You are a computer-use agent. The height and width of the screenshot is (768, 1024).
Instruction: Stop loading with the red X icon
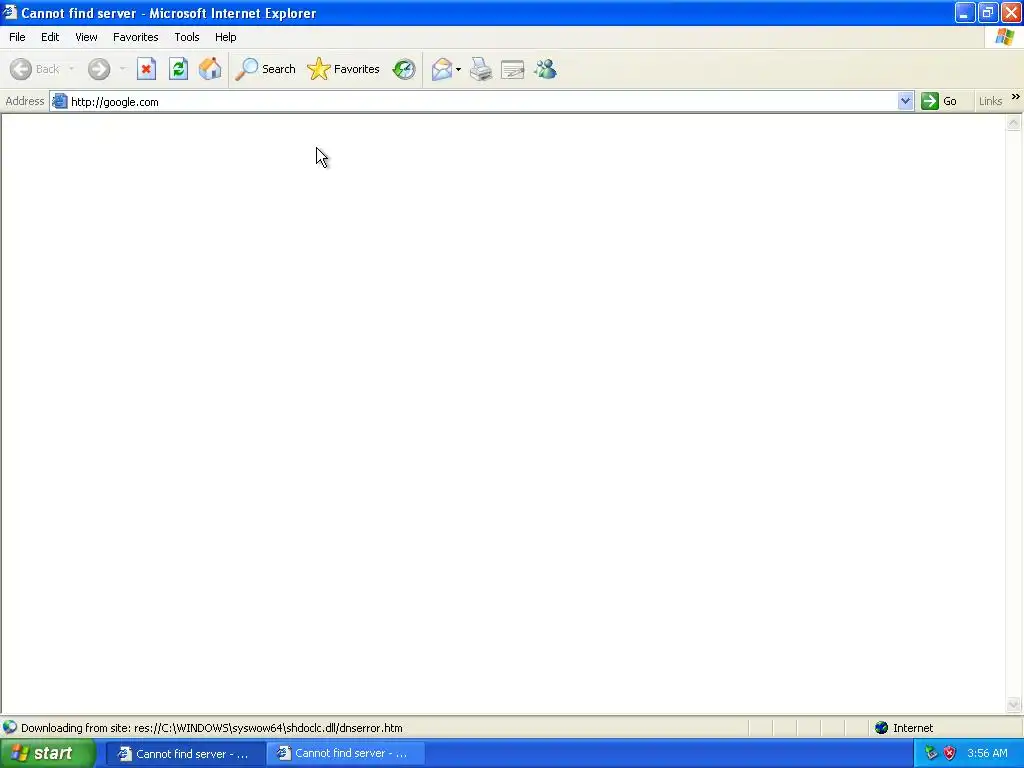(146, 69)
